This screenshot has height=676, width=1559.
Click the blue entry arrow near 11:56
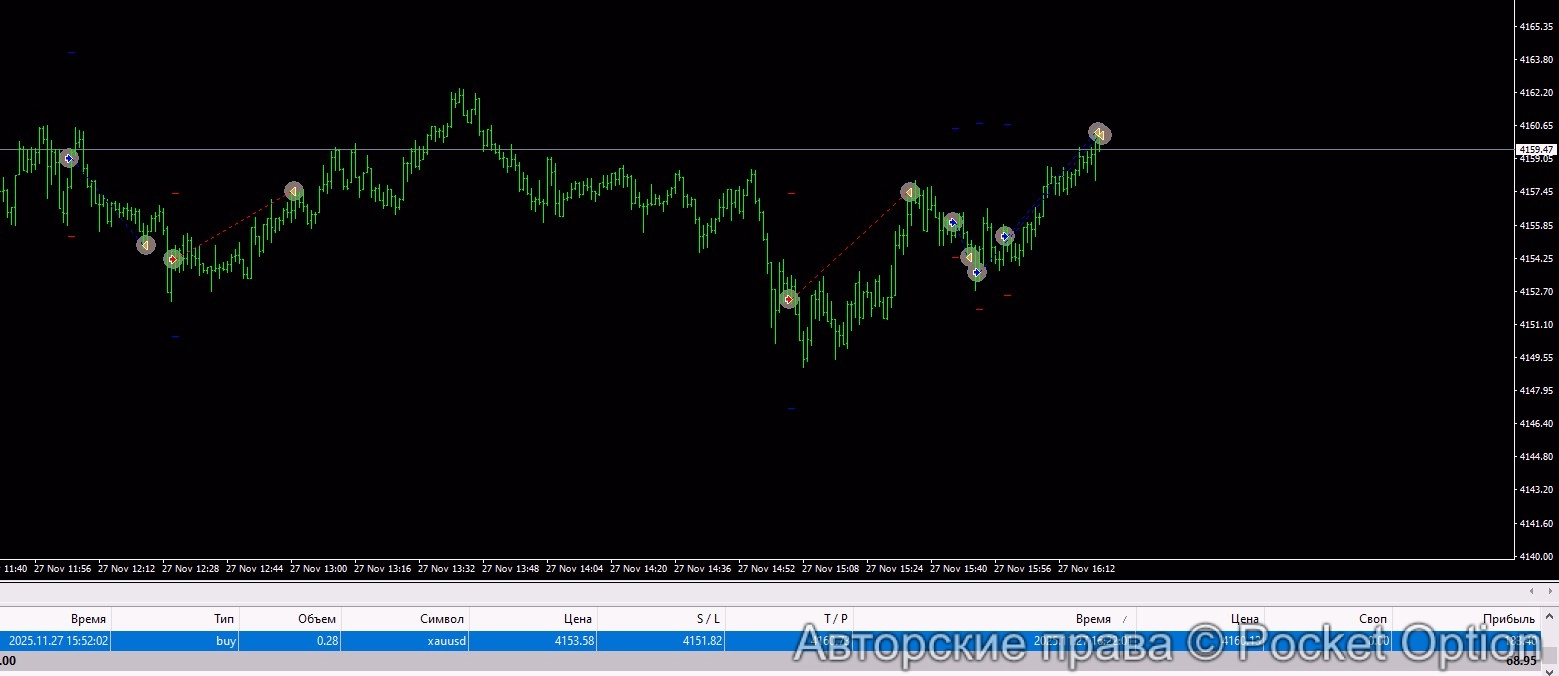click(x=68, y=158)
